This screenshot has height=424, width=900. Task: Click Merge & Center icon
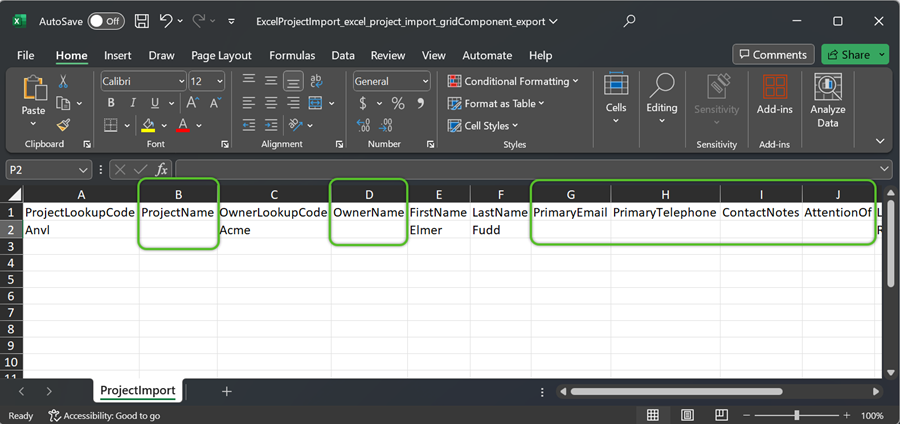tap(315, 103)
